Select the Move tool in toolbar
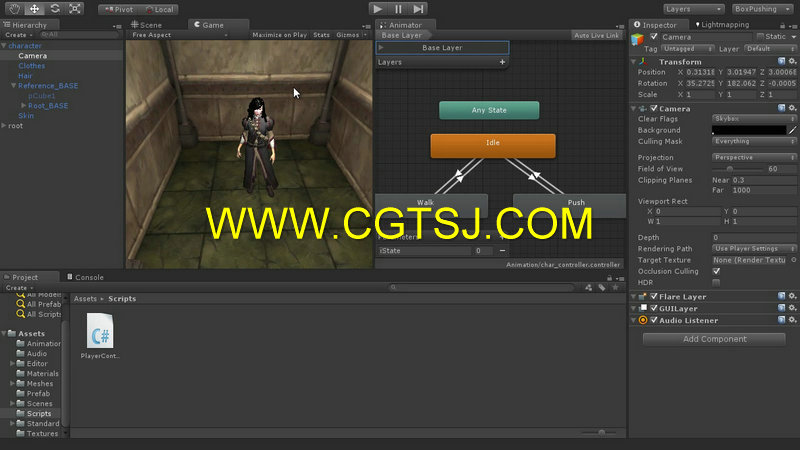800x450 pixels. click(34, 9)
